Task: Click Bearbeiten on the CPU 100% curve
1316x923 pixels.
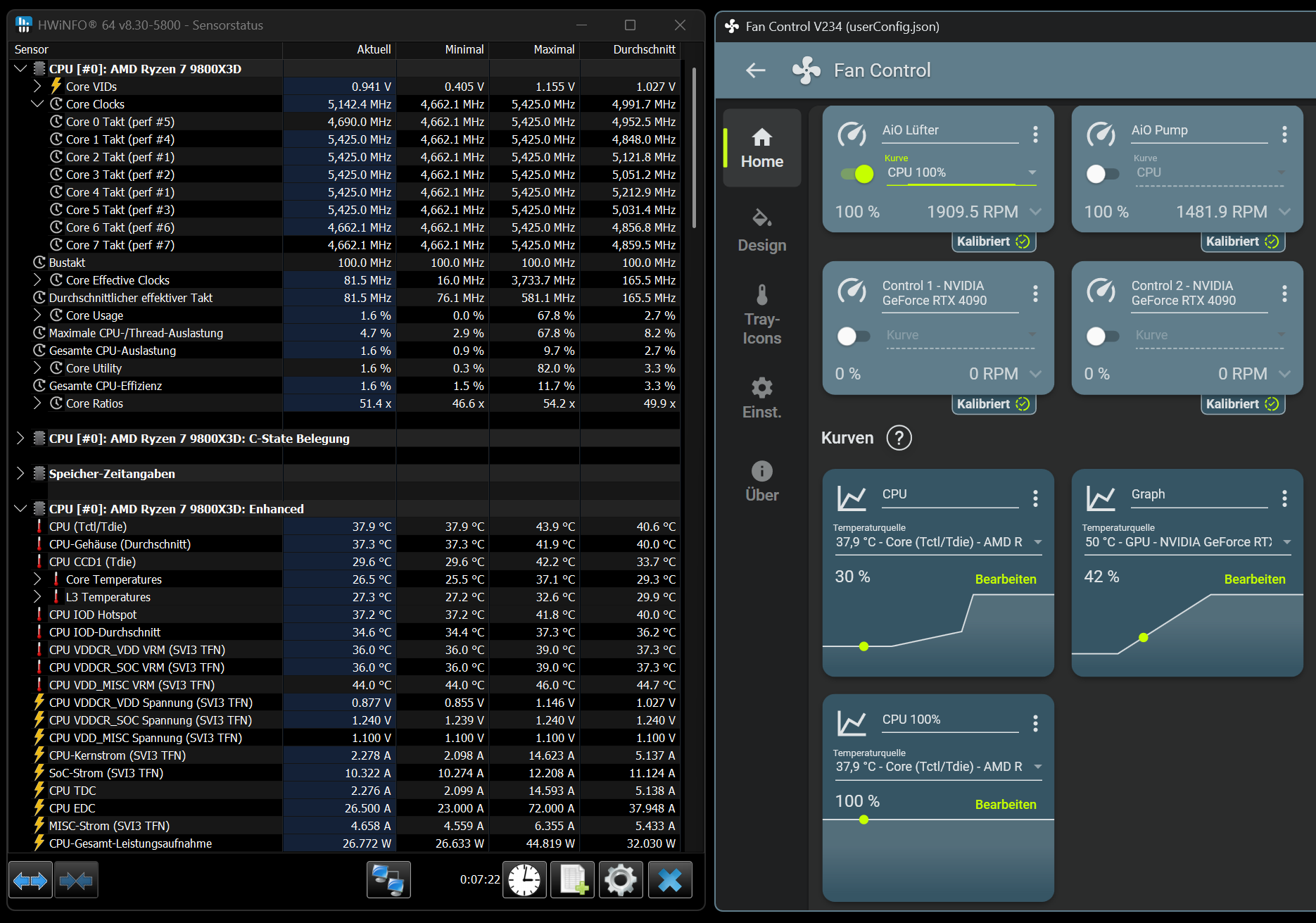Action: 1006,805
